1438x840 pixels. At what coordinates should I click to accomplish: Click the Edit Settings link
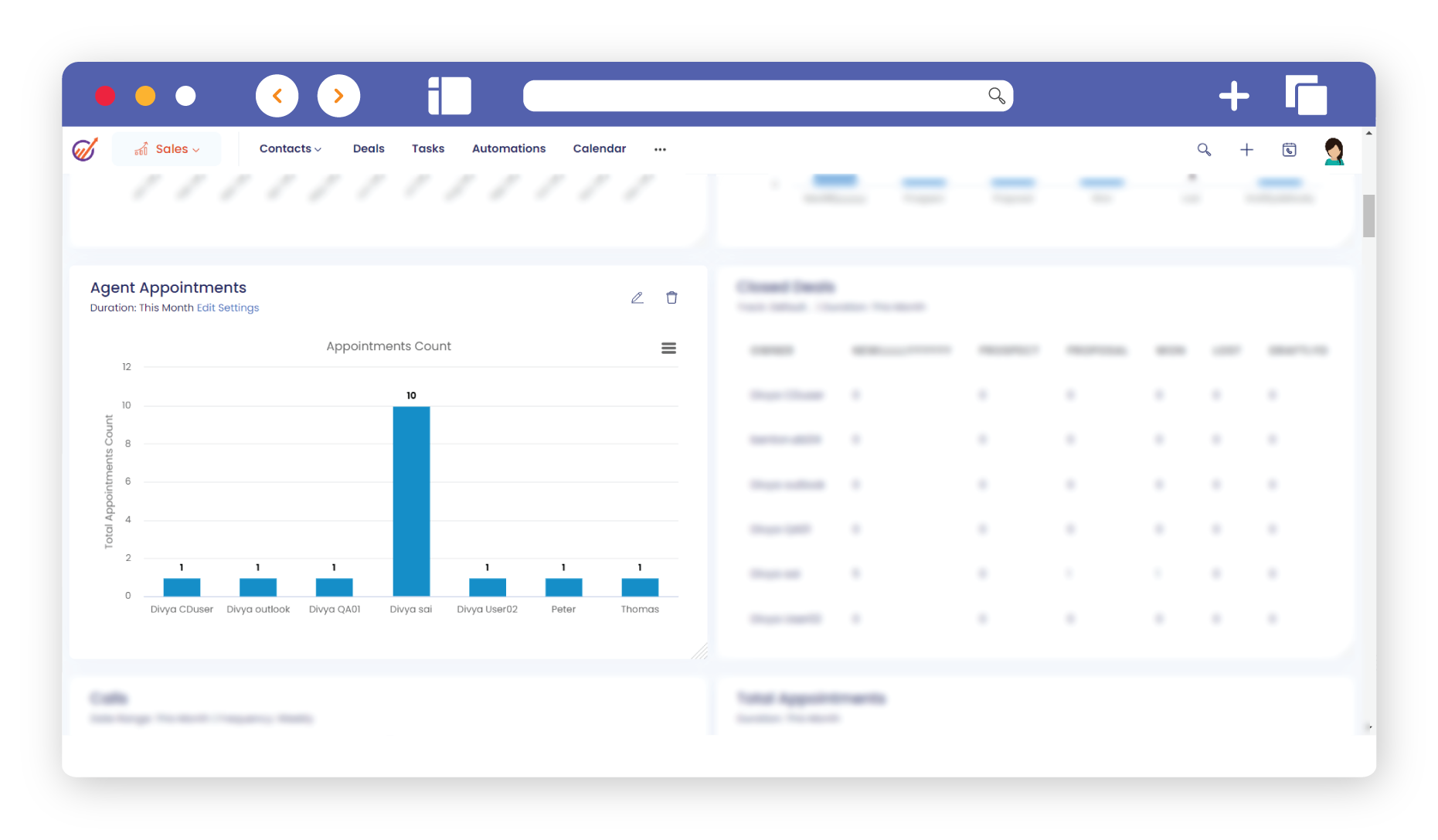pos(228,308)
